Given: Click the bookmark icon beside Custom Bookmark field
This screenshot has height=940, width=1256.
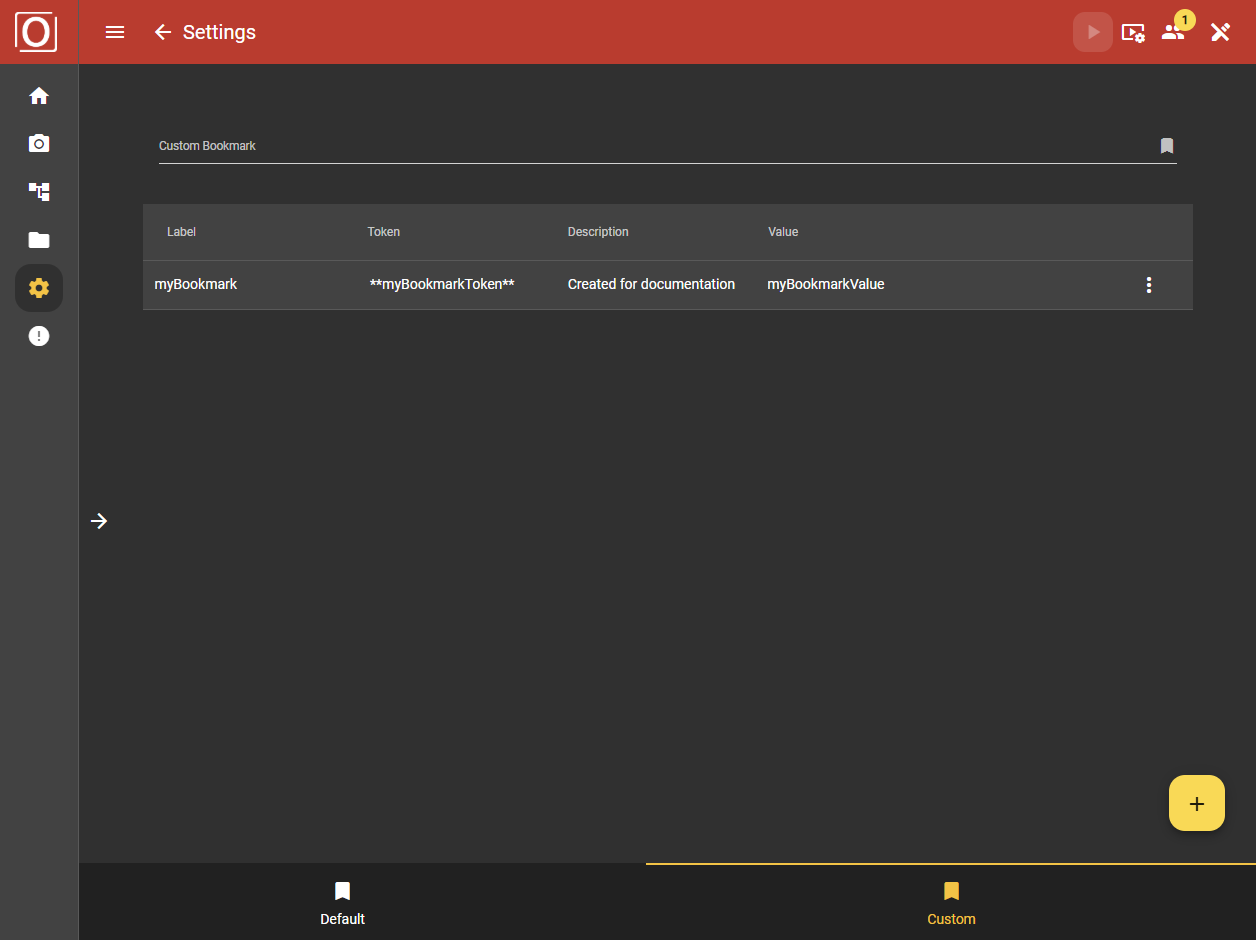Looking at the screenshot, I should [x=1166, y=145].
